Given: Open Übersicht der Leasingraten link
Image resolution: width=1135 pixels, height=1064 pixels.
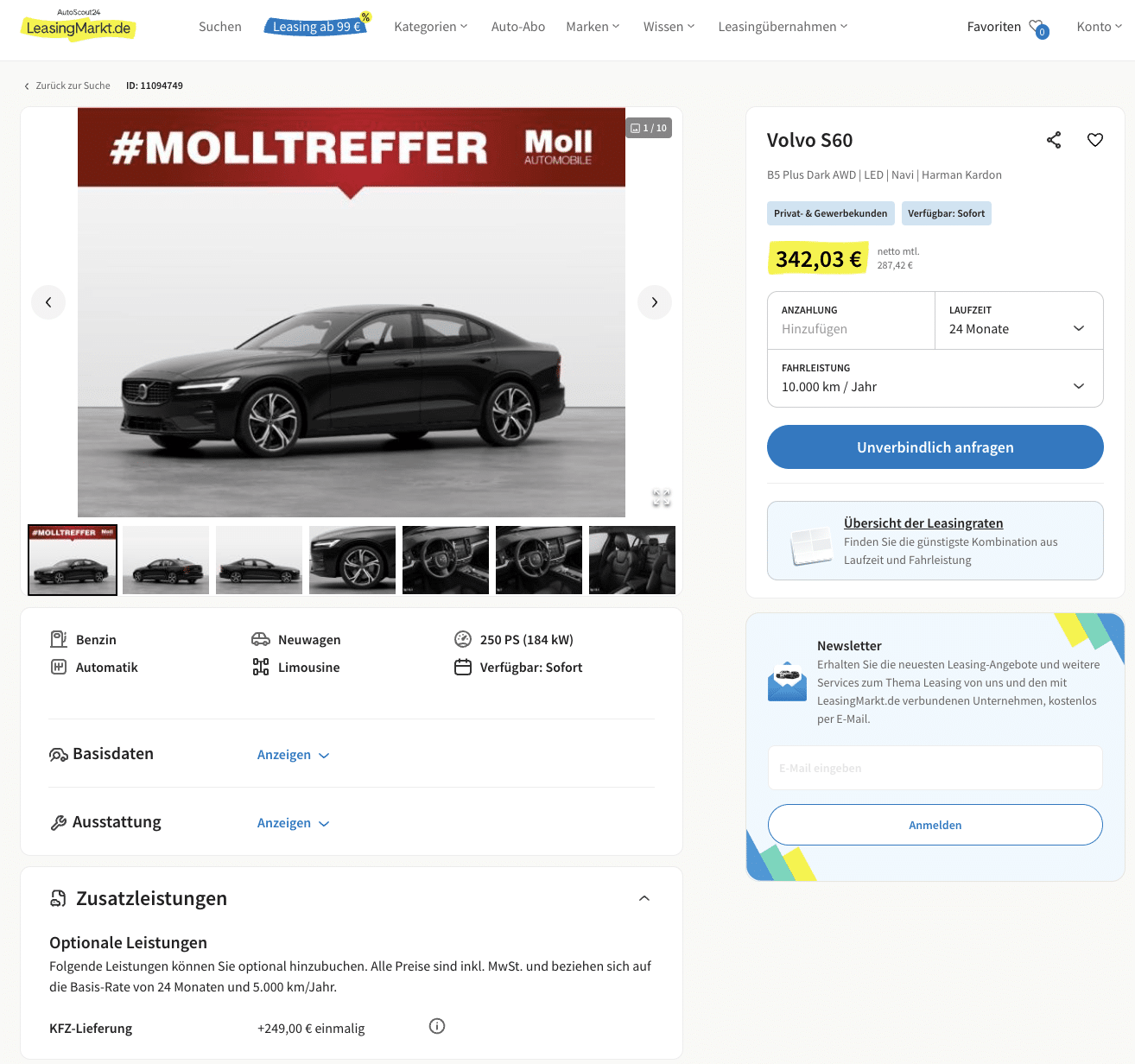Looking at the screenshot, I should pos(923,523).
